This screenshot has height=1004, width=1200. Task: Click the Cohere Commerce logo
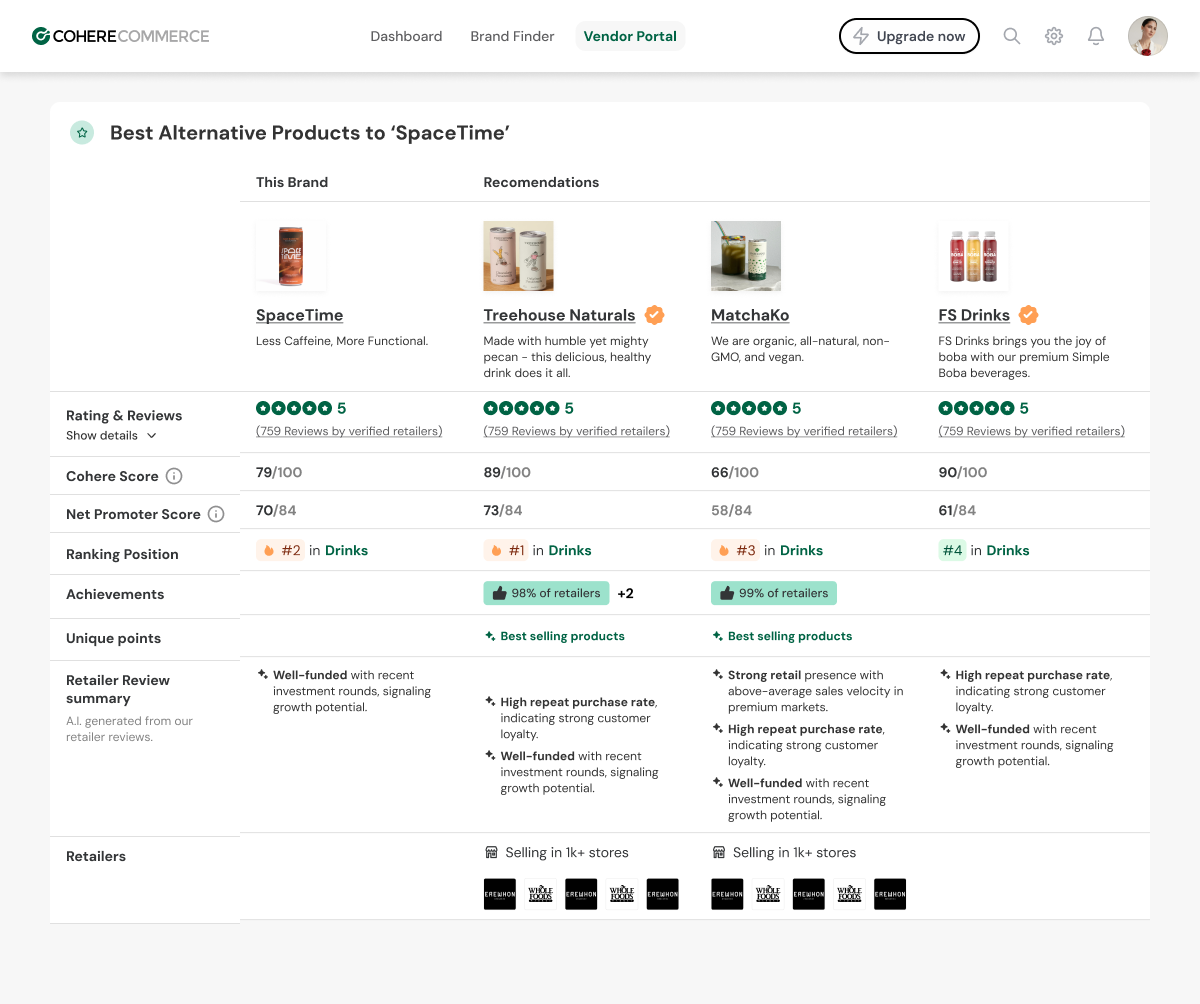click(x=121, y=36)
